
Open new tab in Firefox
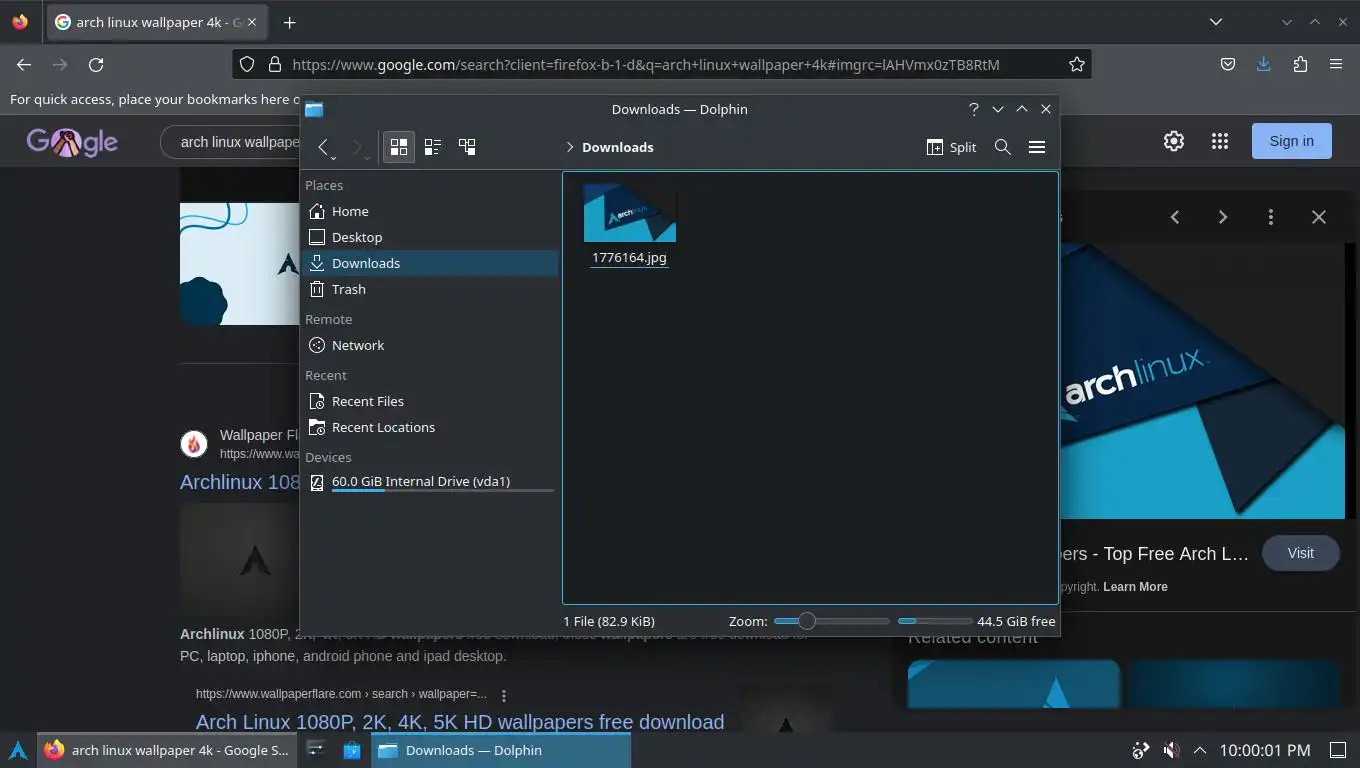pos(289,22)
